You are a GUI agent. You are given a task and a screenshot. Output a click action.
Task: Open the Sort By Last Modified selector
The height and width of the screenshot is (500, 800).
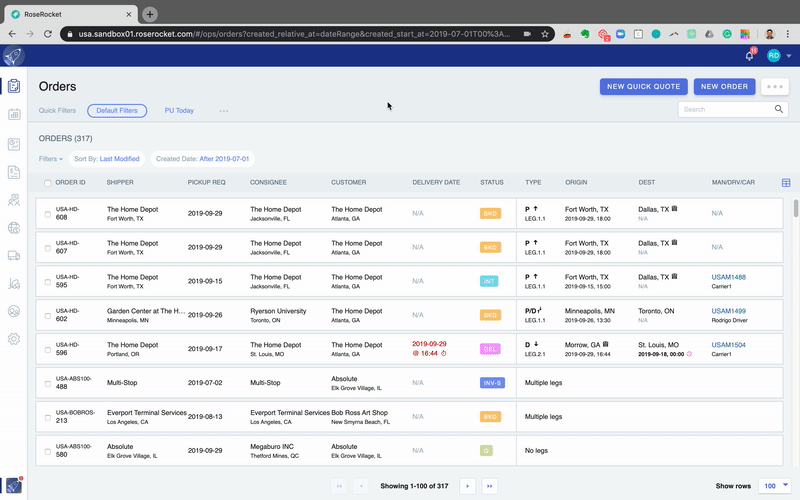tap(107, 159)
